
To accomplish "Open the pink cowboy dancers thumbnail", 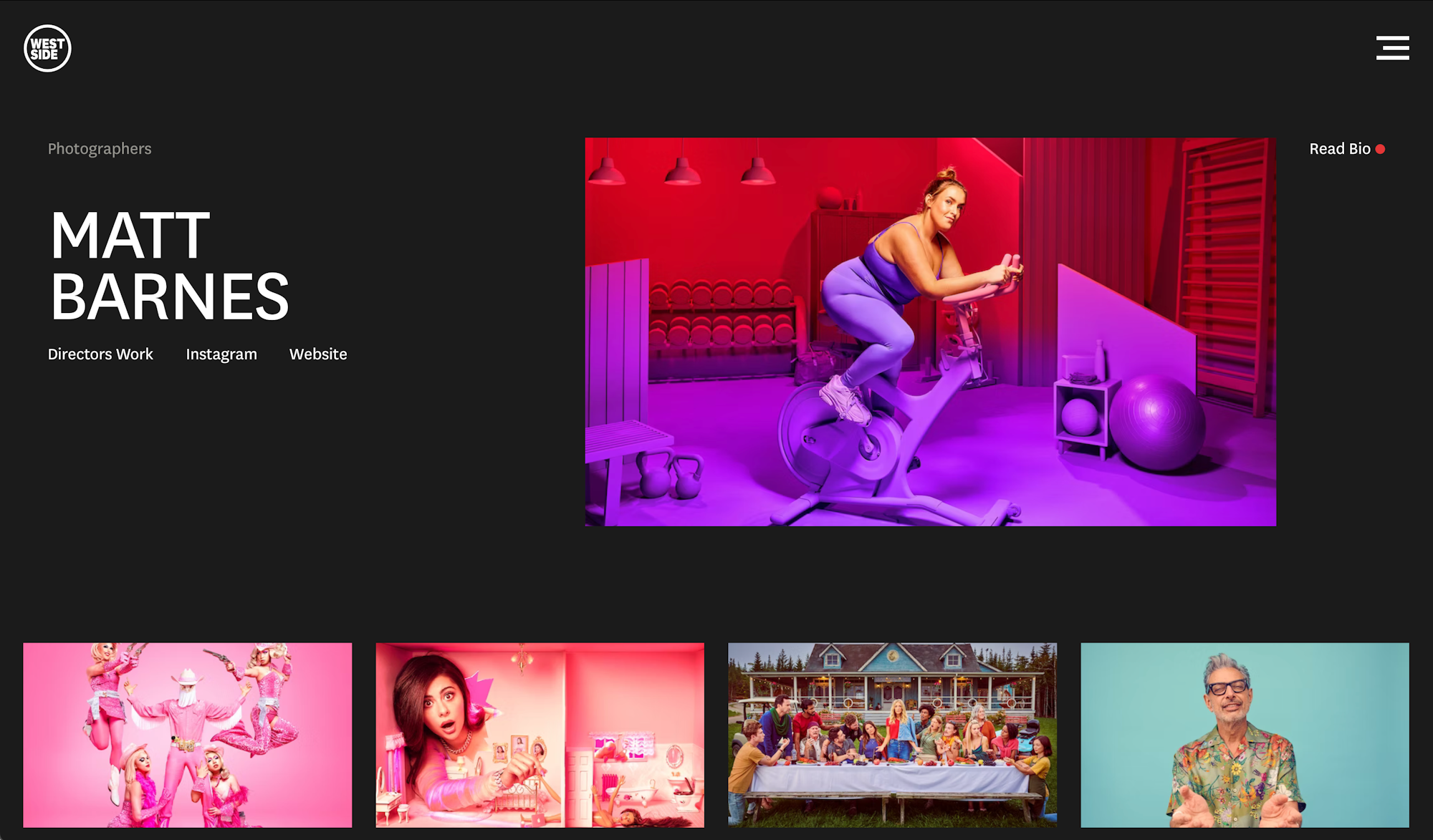I will (188, 735).
